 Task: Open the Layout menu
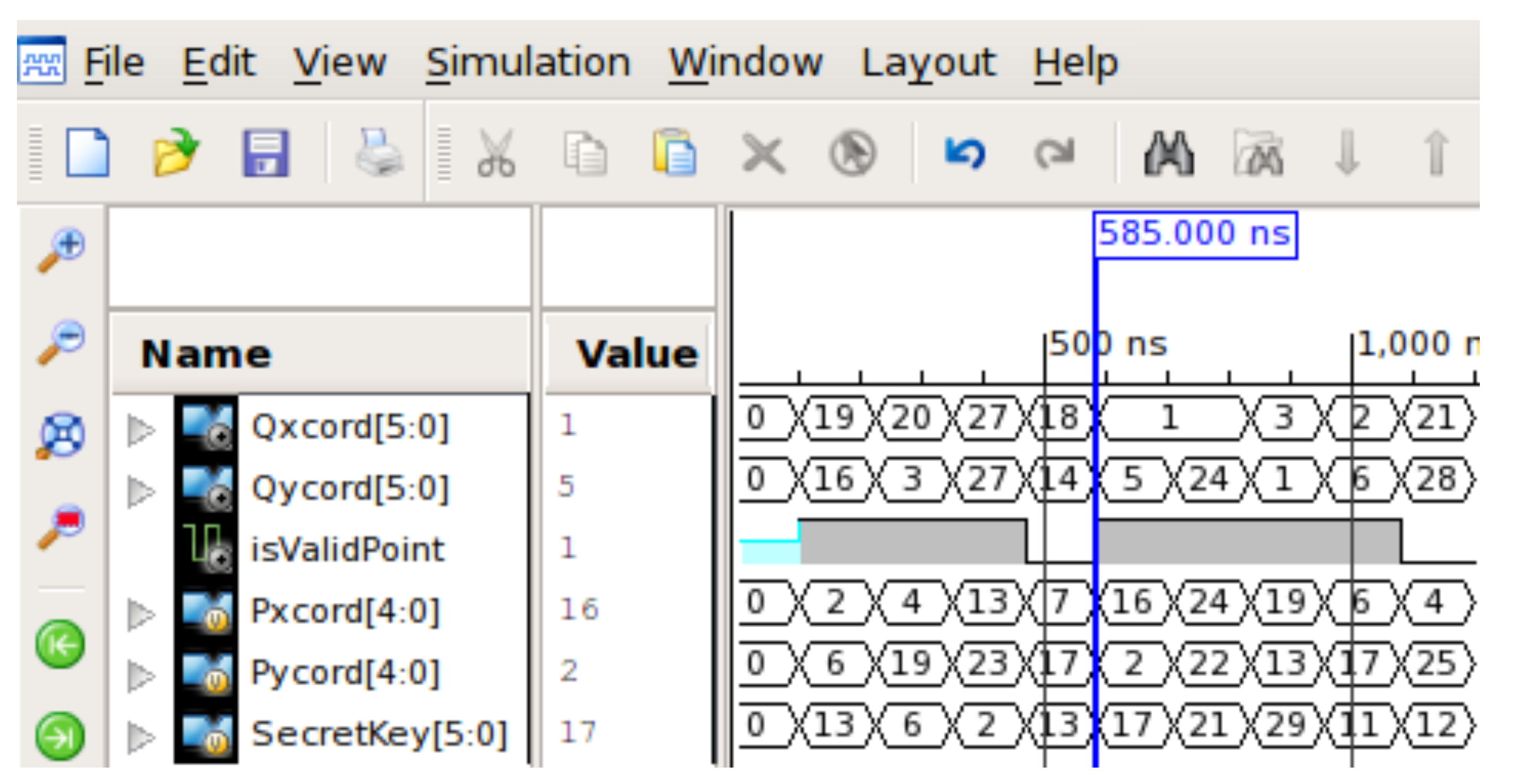coord(928,62)
